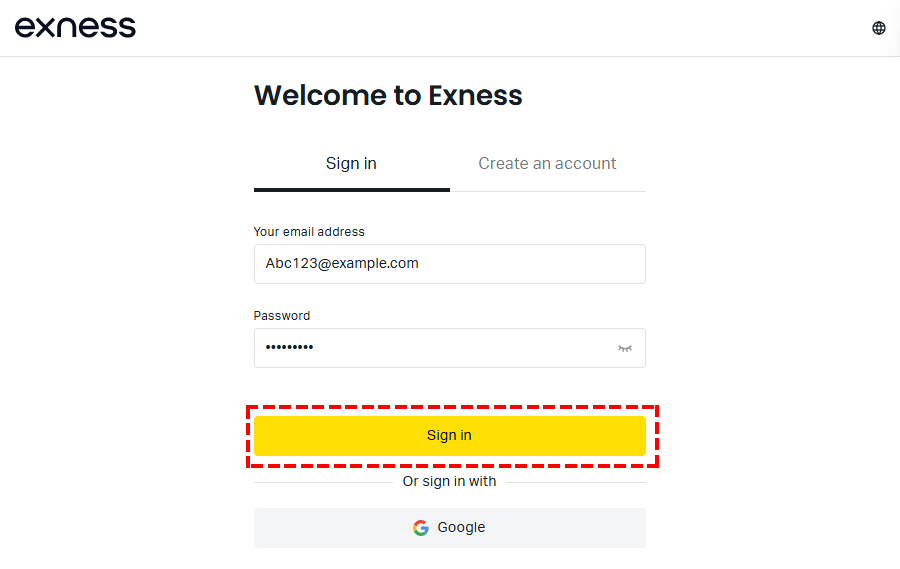Switch to the Create an account tab
Screen dimensions: 900x569
[547, 164]
